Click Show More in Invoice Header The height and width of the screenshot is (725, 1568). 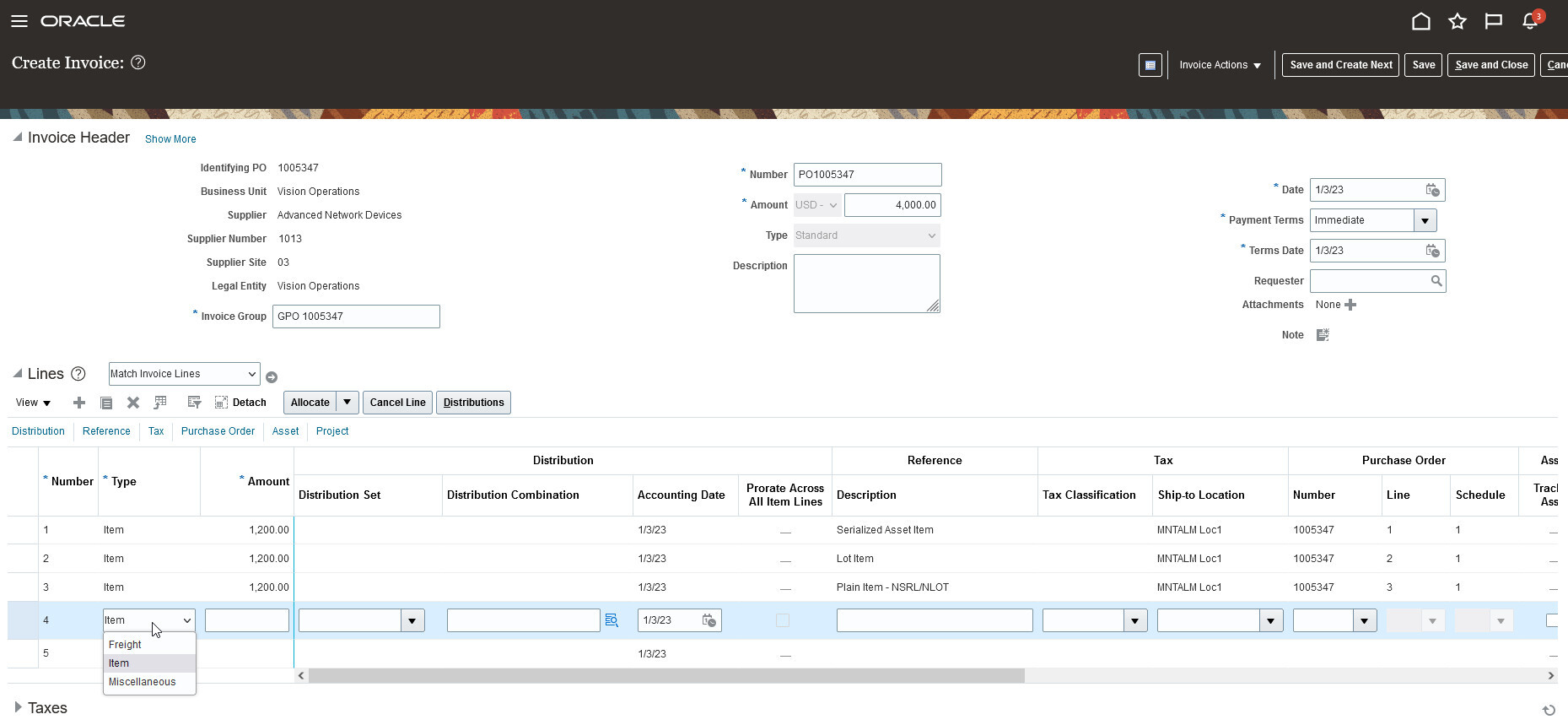[170, 139]
